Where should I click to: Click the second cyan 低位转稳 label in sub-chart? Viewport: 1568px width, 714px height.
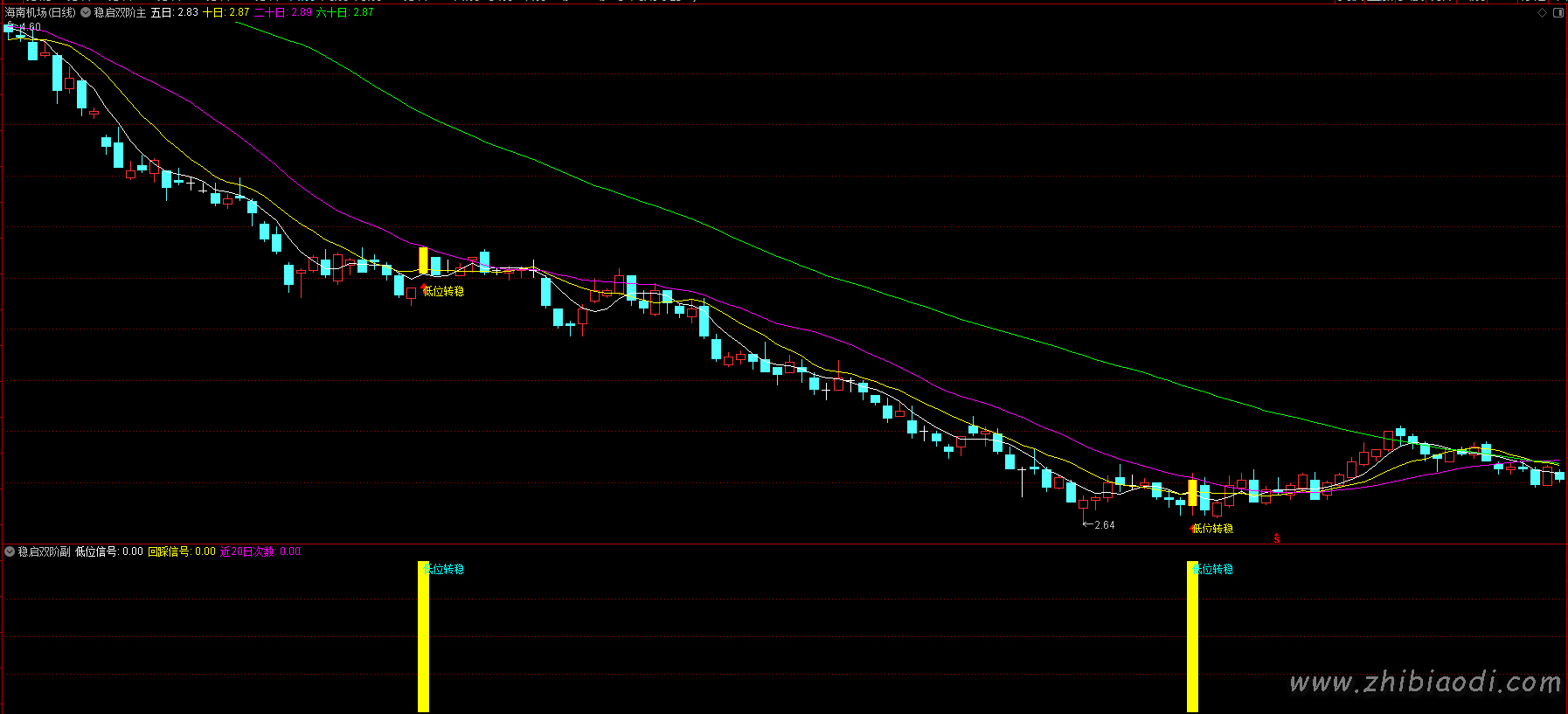[x=1214, y=569]
